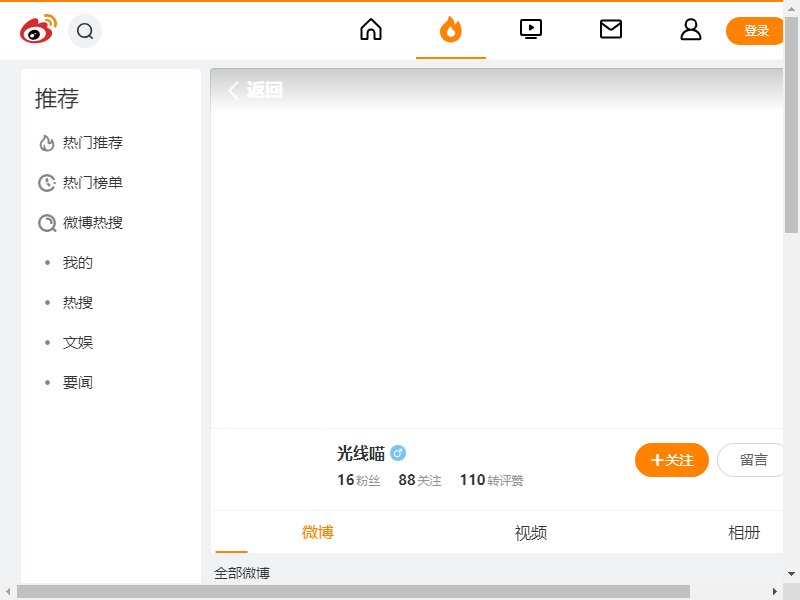
Task: Go to the home house icon
Action: tap(371, 29)
